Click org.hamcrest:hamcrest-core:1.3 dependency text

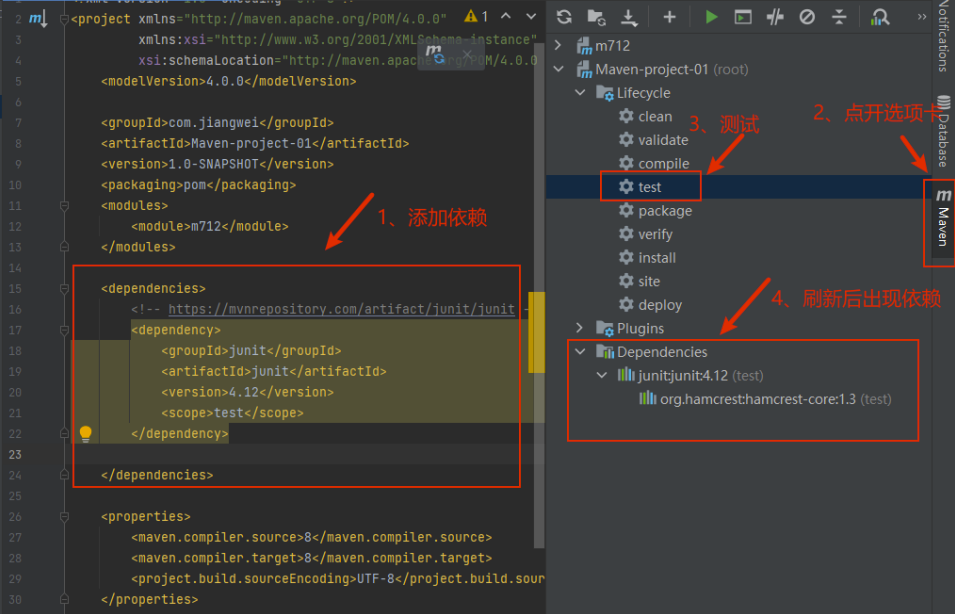(x=758, y=399)
